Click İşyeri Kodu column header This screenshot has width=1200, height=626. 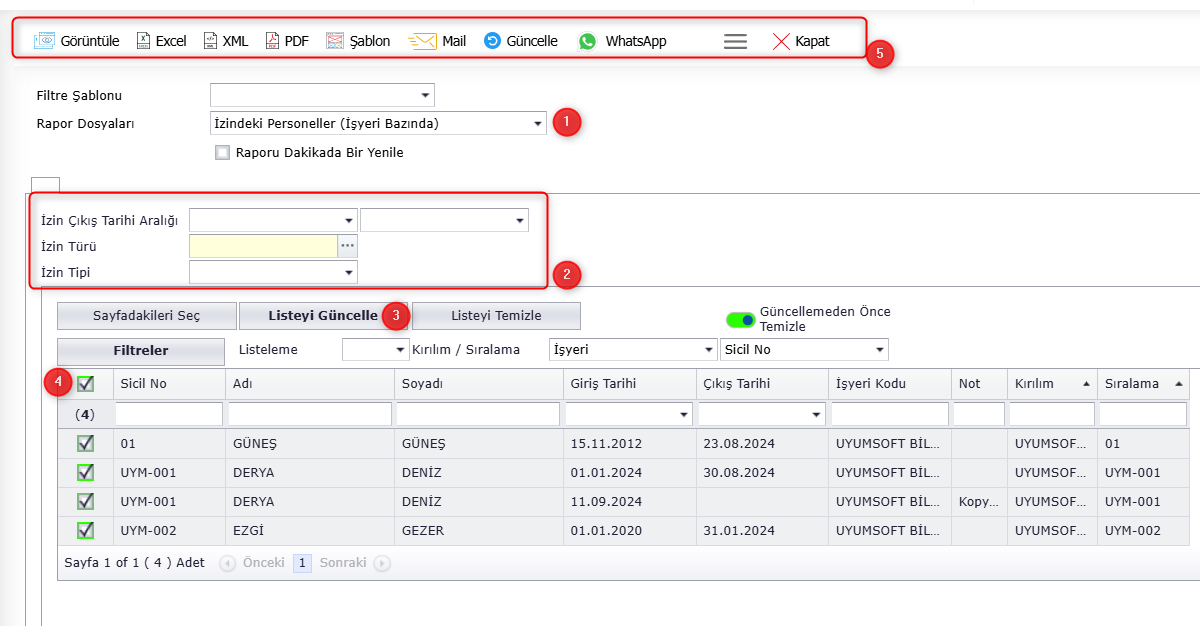click(x=890, y=384)
